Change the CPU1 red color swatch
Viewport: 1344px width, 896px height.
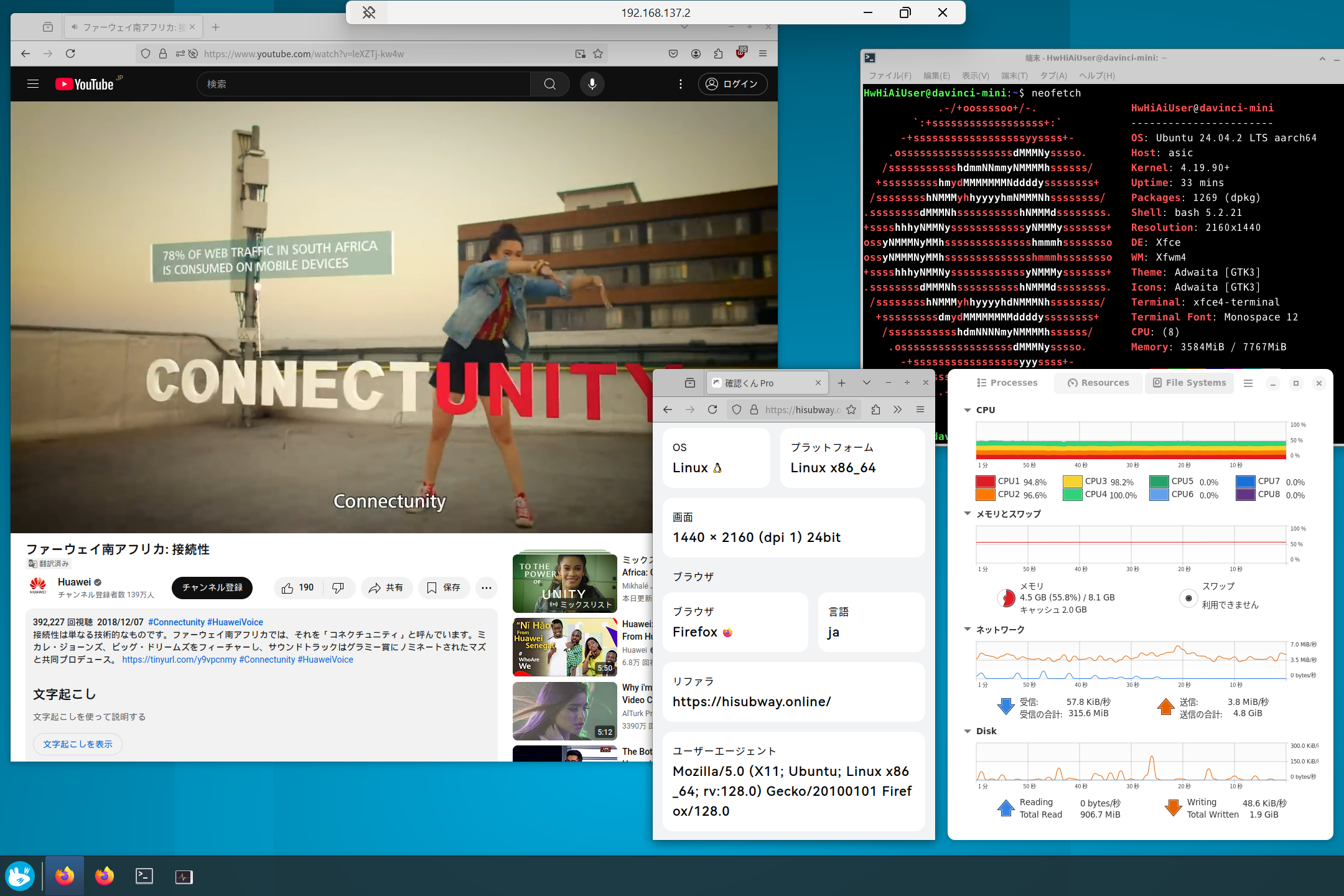986,482
